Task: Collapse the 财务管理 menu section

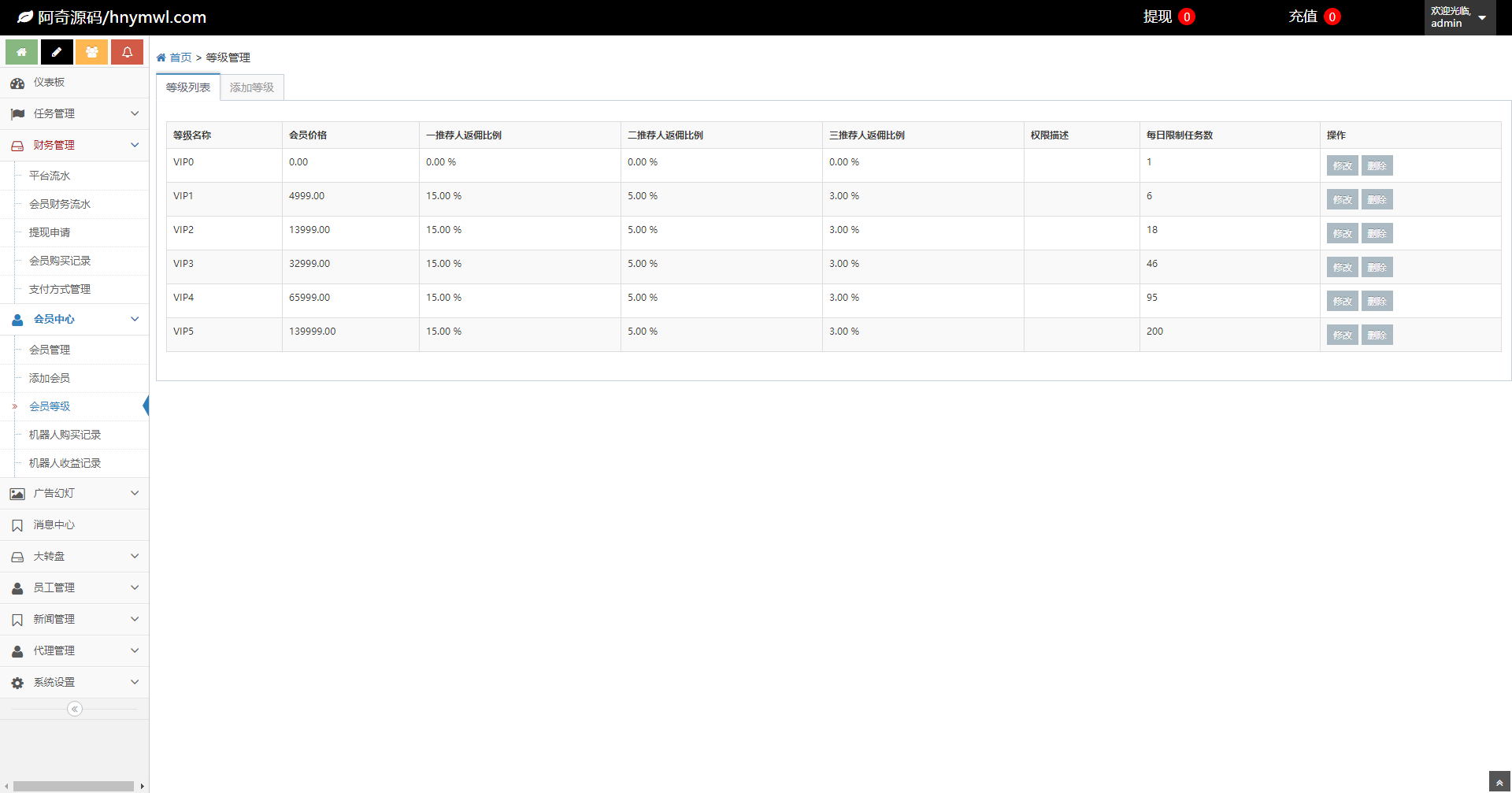Action: pos(135,145)
